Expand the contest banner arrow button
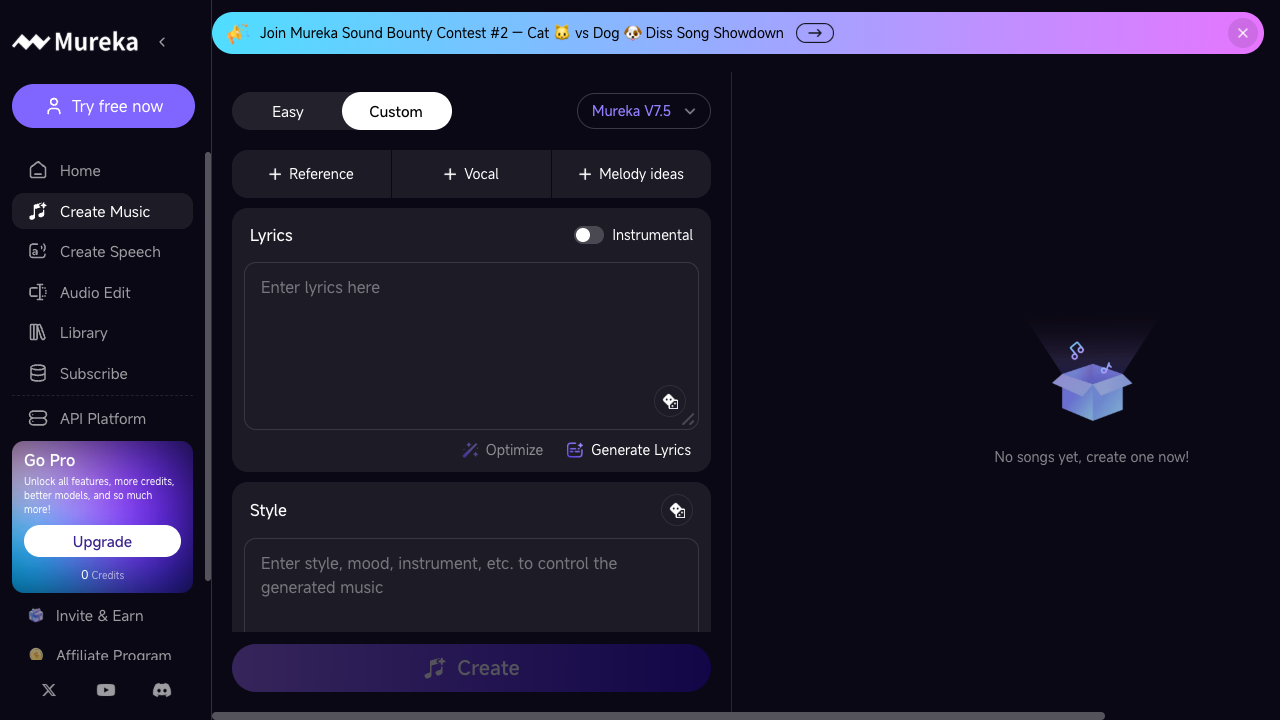The image size is (1280, 720). [x=814, y=32]
